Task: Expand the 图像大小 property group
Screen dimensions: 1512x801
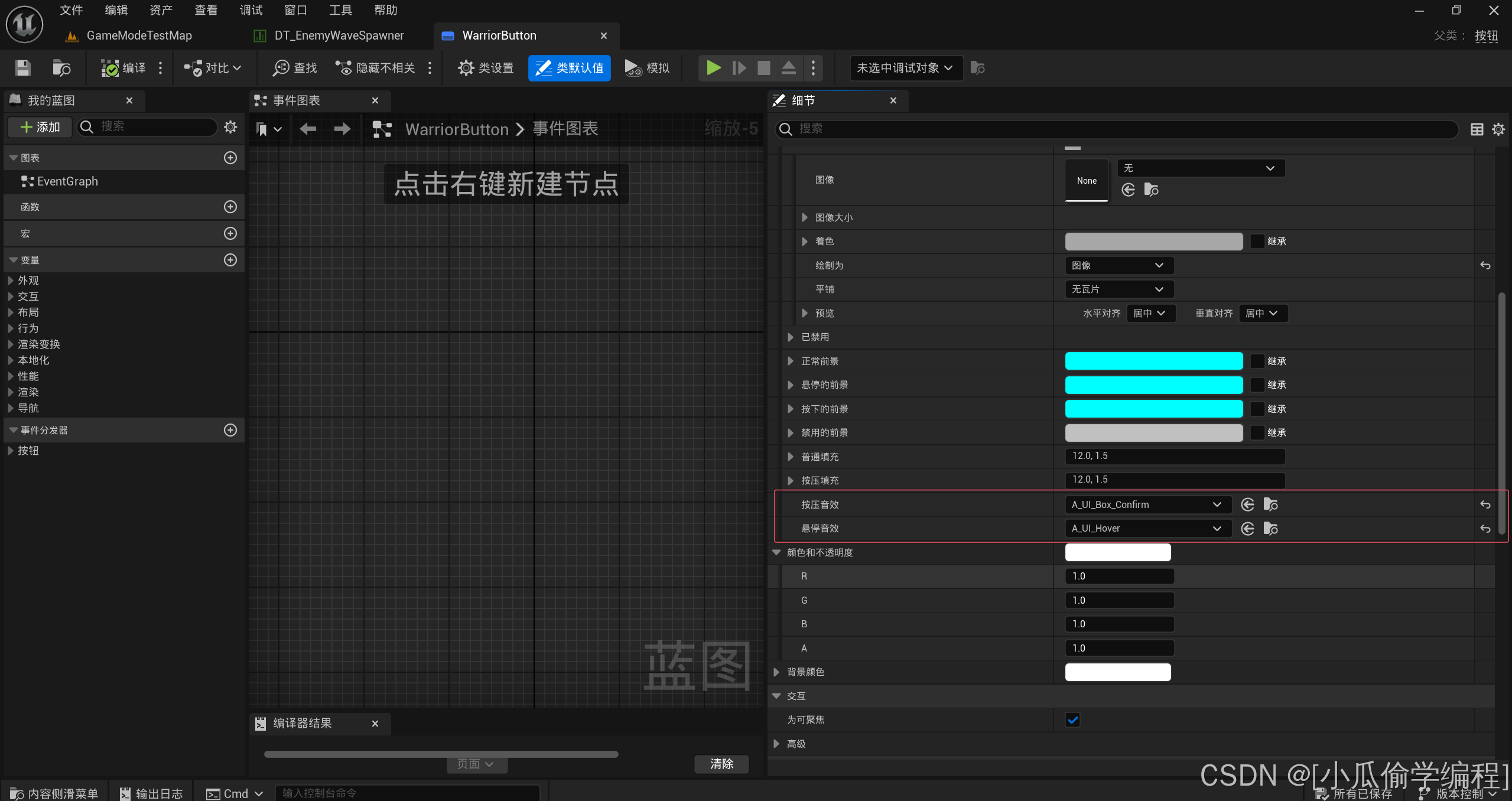Action: [x=806, y=217]
